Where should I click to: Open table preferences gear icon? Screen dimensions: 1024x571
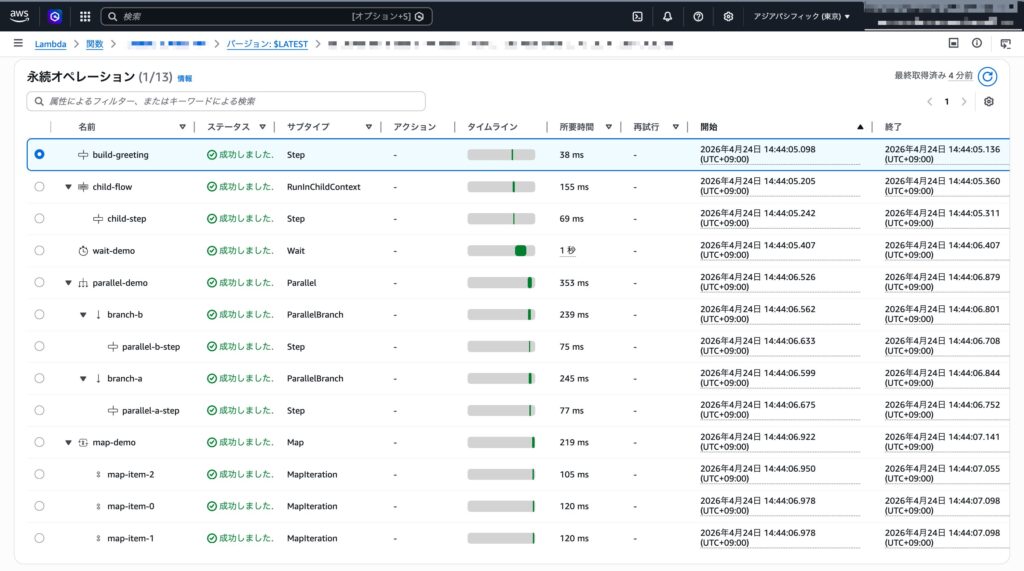(989, 102)
